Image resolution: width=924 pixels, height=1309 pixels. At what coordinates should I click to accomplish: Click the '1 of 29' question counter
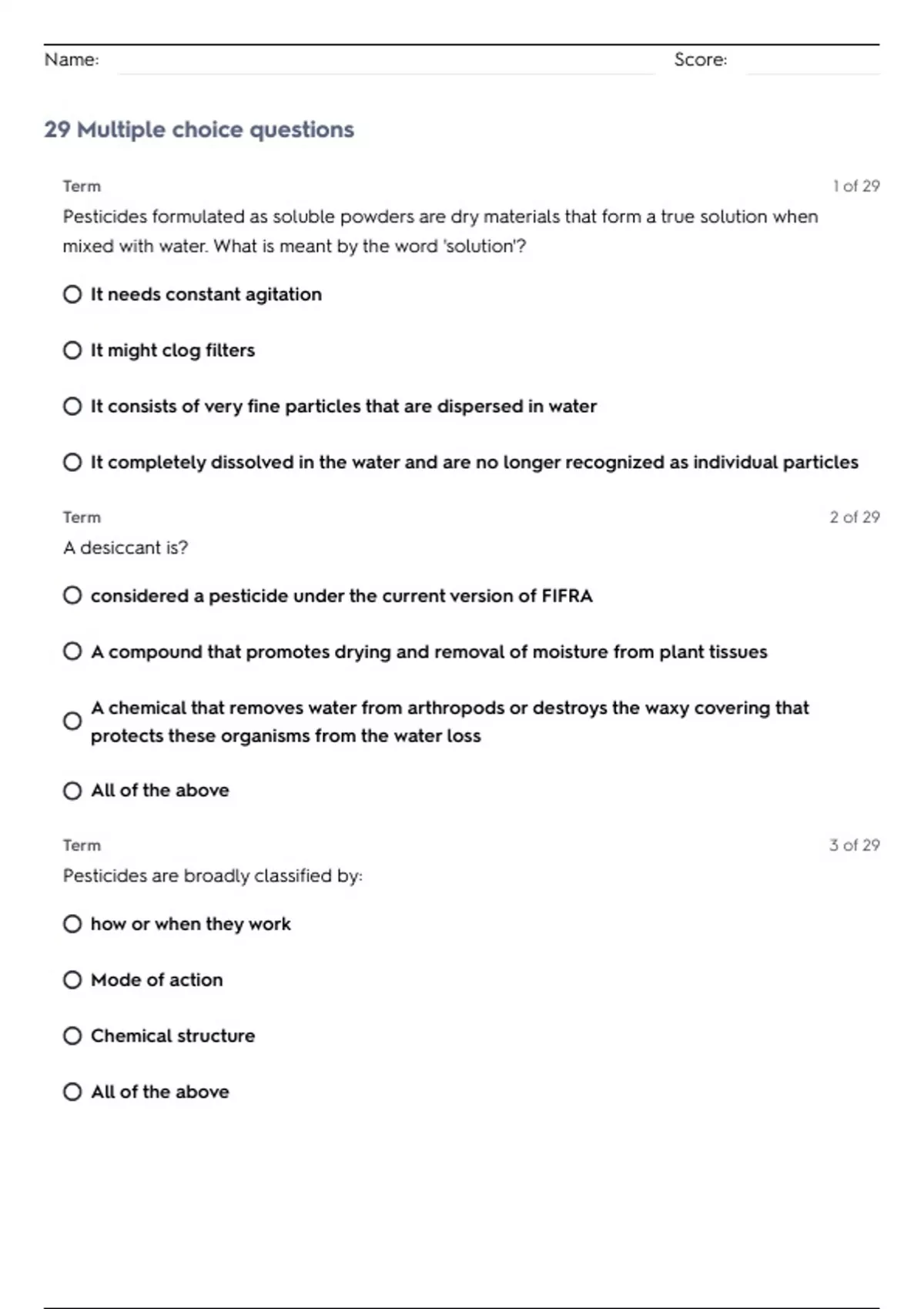pos(855,186)
